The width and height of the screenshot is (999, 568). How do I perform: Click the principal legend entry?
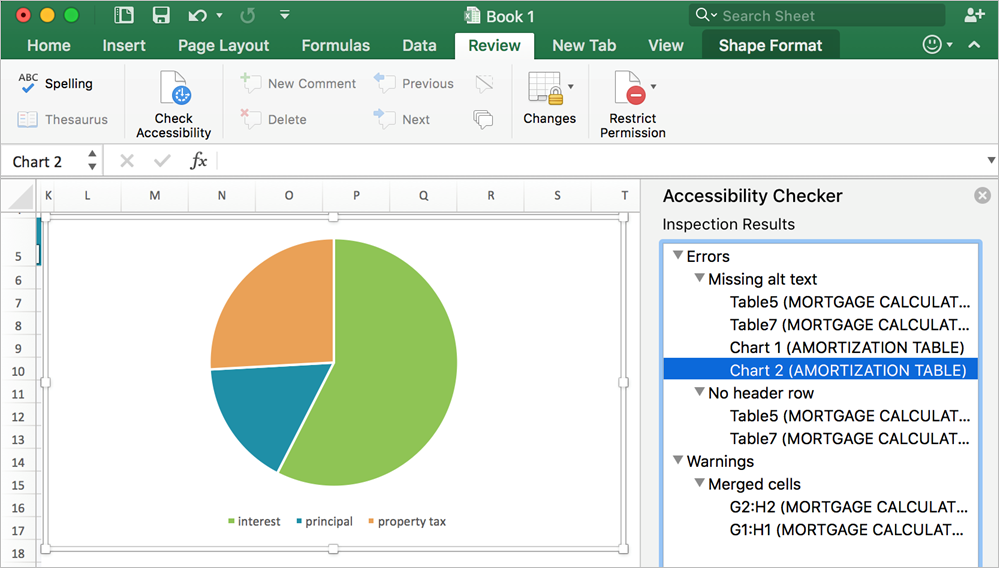[x=324, y=522]
